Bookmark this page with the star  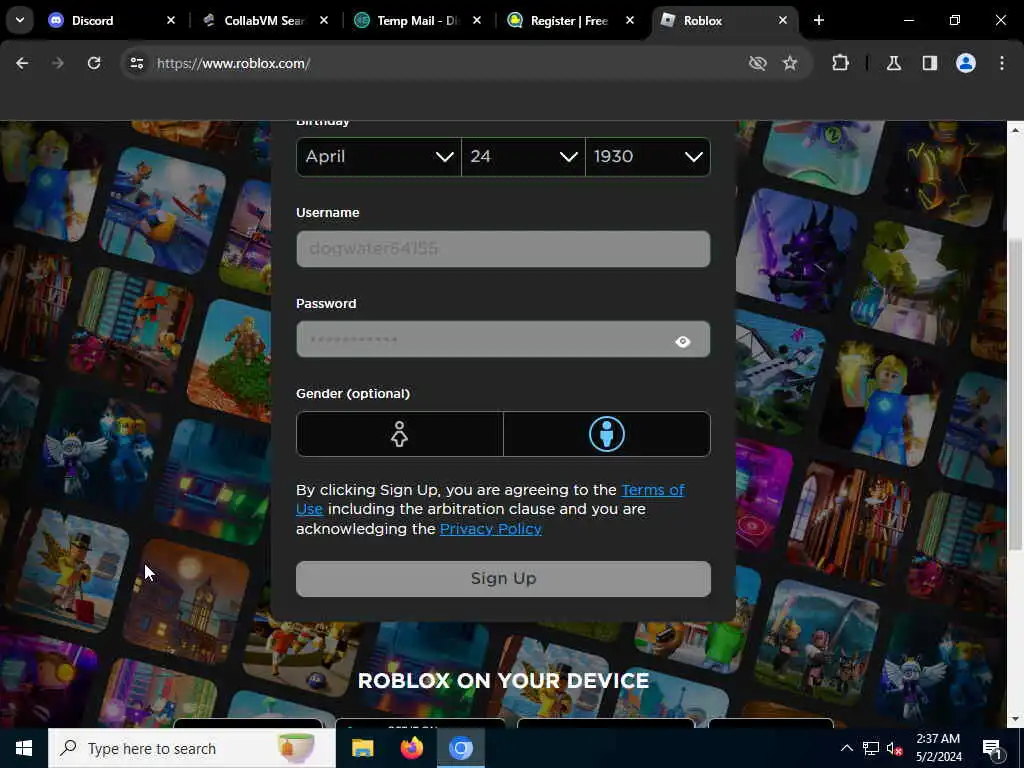coord(790,63)
